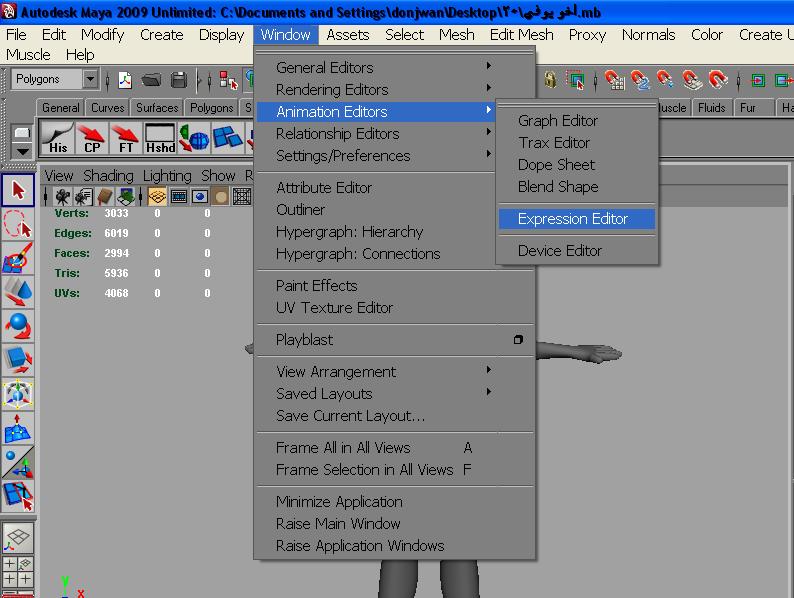Activate the Scale tool cube icon

click(x=18, y=360)
